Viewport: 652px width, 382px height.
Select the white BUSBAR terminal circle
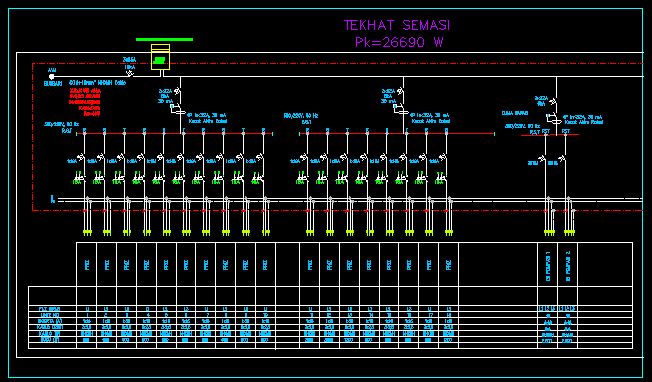pos(52,77)
